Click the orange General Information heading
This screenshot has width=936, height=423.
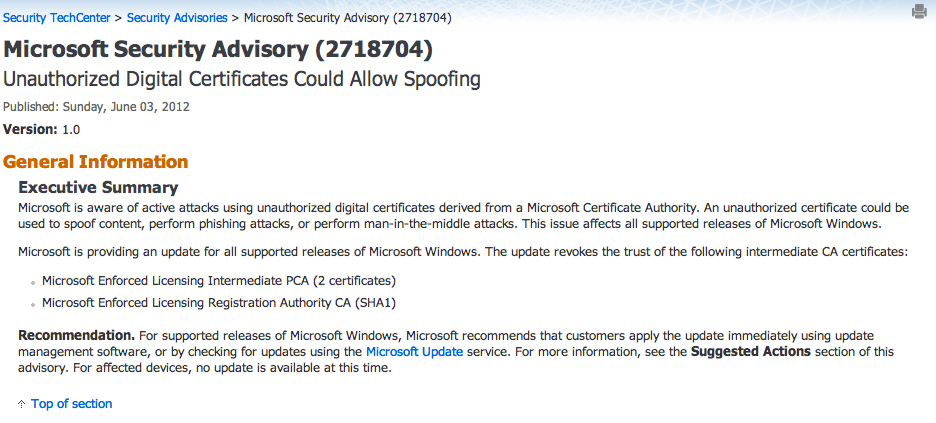(x=96, y=162)
